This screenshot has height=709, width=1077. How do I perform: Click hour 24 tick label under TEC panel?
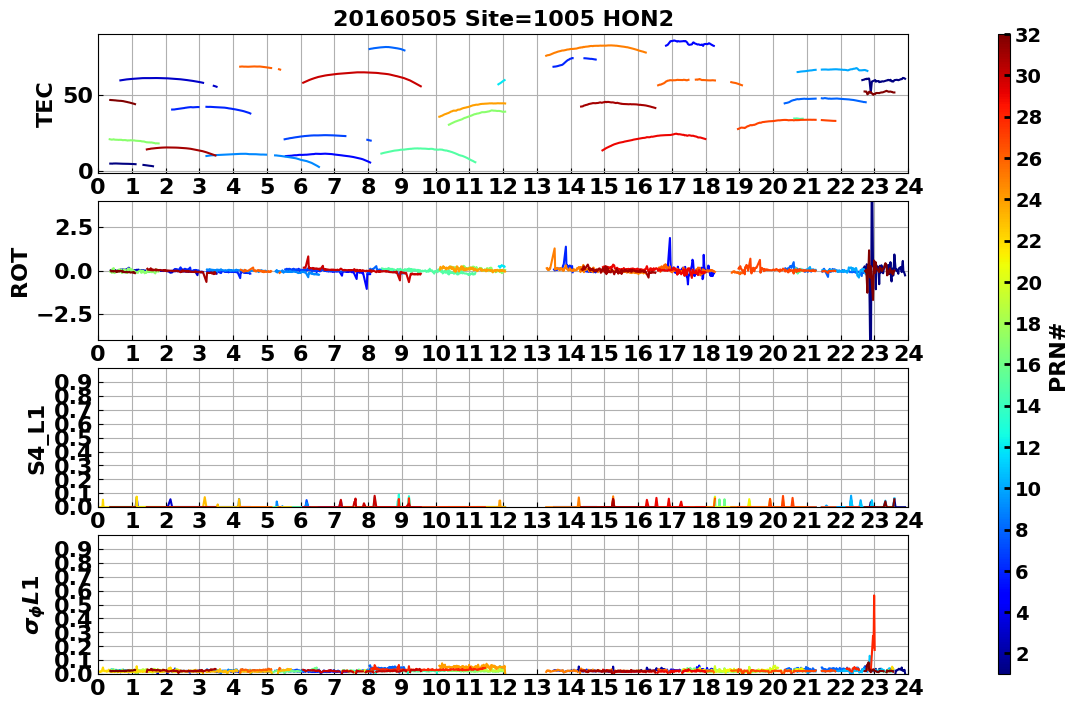point(909,187)
